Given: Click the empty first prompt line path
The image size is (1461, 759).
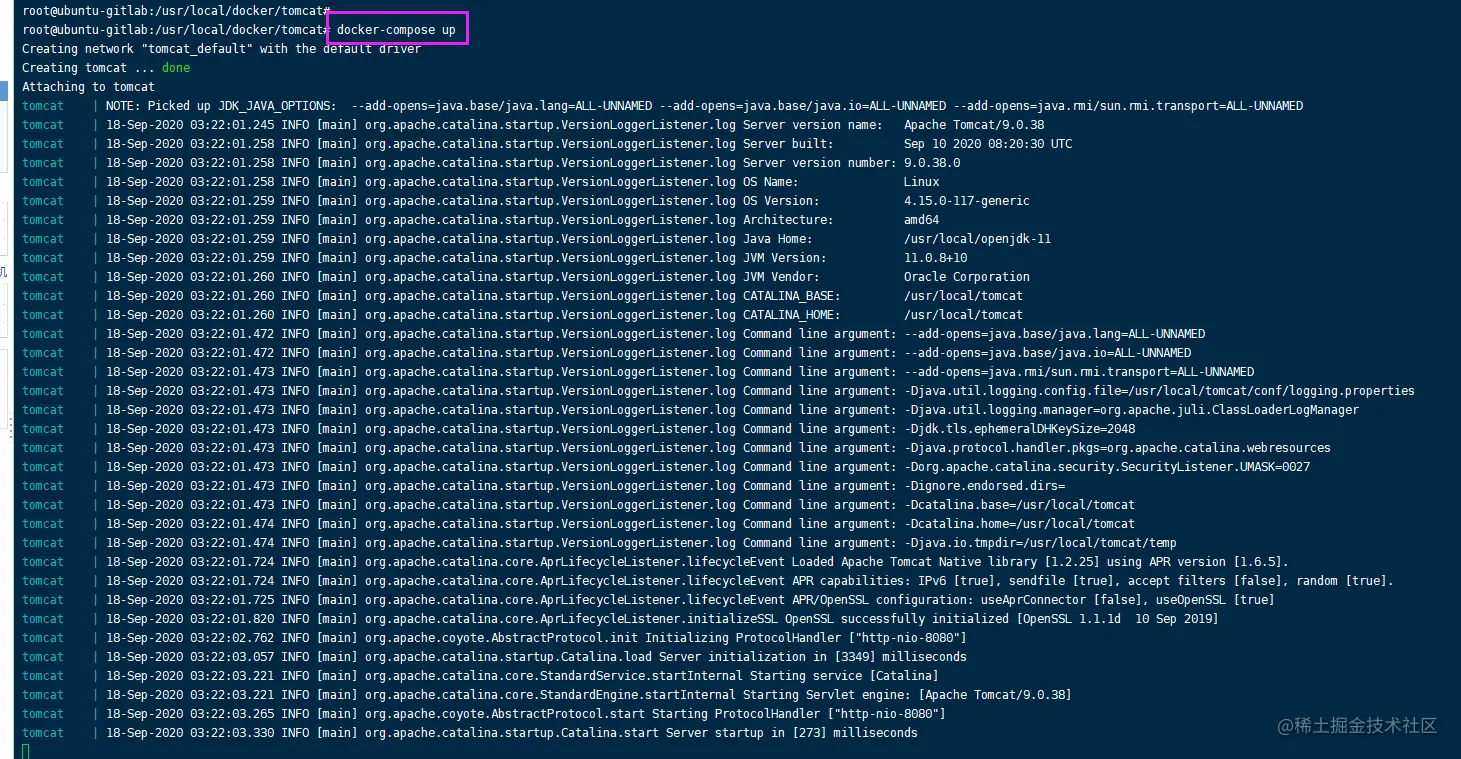Looking at the screenshot, I should (x=176, y=10).
